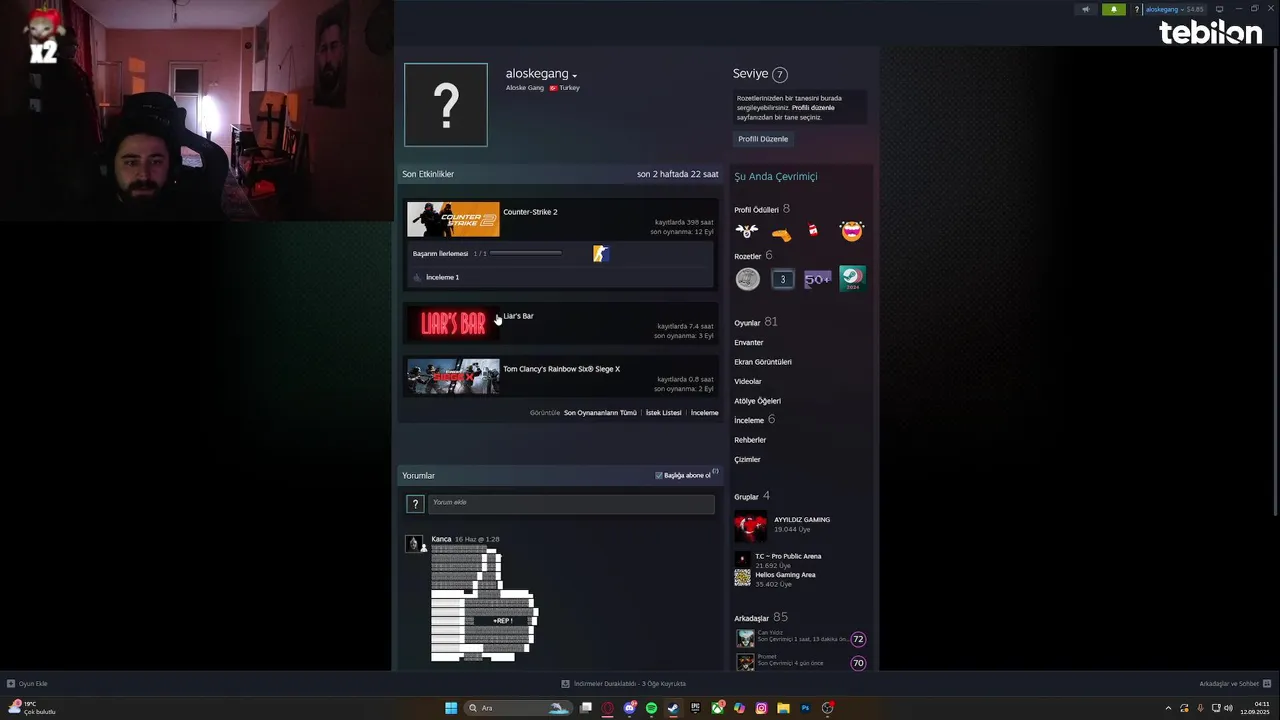Open friend with level 70 badge
The height and width of the screenshot is (720, 1280).
tap(801, 661)
